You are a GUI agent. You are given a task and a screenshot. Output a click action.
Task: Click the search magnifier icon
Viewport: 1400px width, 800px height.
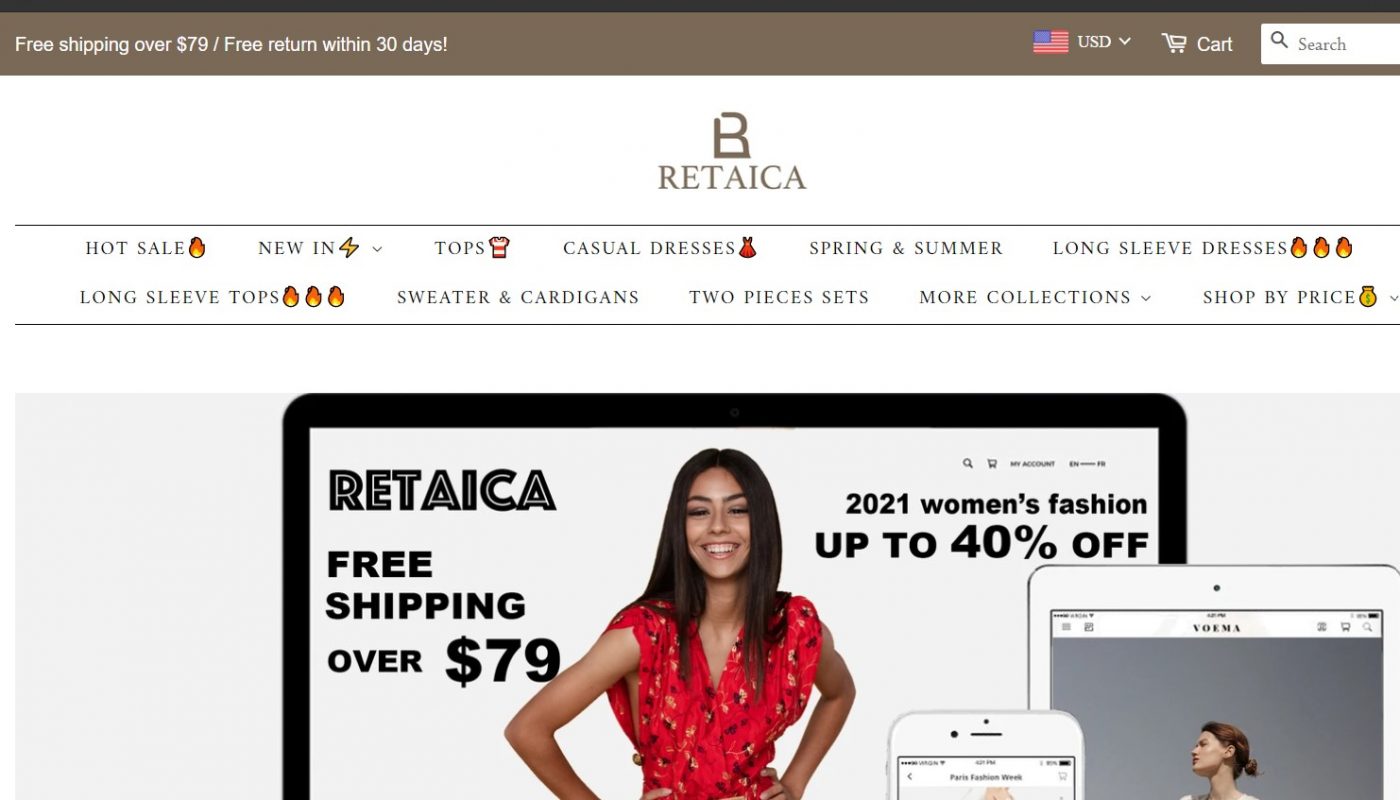point(1279,40)
